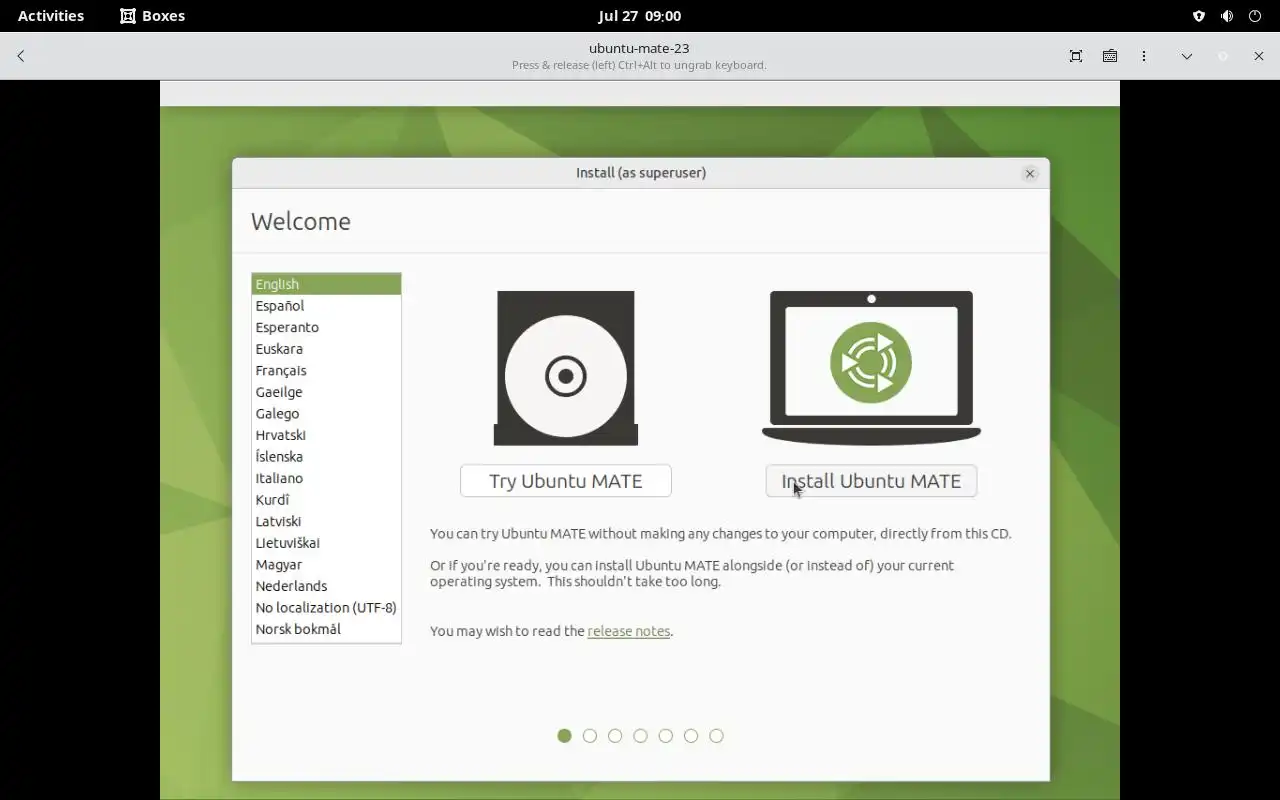Image resolution: width=1280 pixels, height=800 pixels.
Task: Select Íslenska in the language list
Action: [x=326, y=456]
